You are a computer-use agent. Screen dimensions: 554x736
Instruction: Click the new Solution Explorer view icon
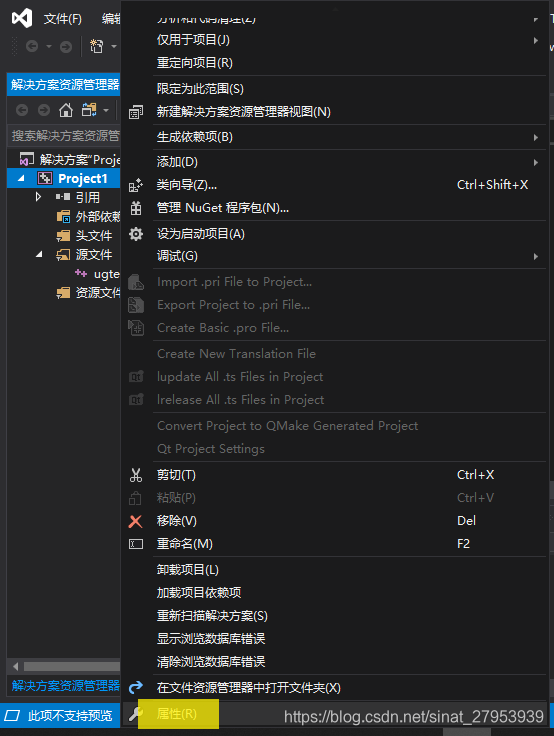coord(136,112)
